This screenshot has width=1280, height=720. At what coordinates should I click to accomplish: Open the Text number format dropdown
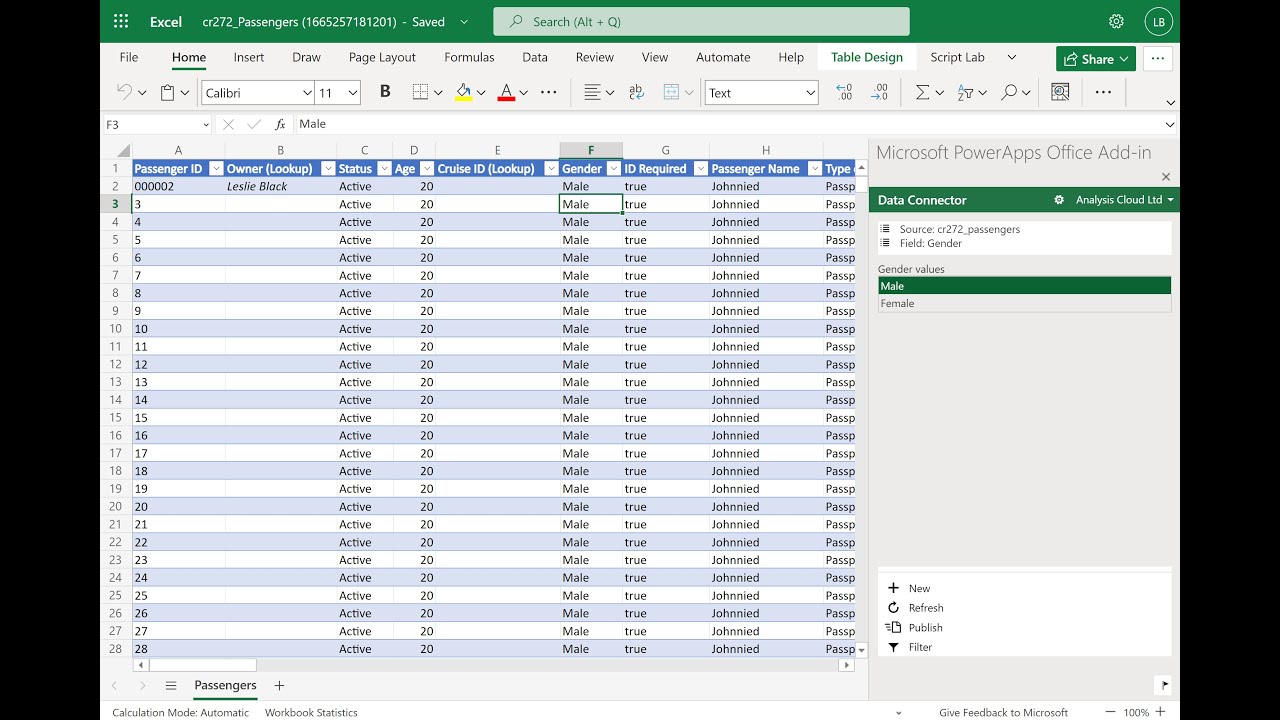tap(811, 93)
